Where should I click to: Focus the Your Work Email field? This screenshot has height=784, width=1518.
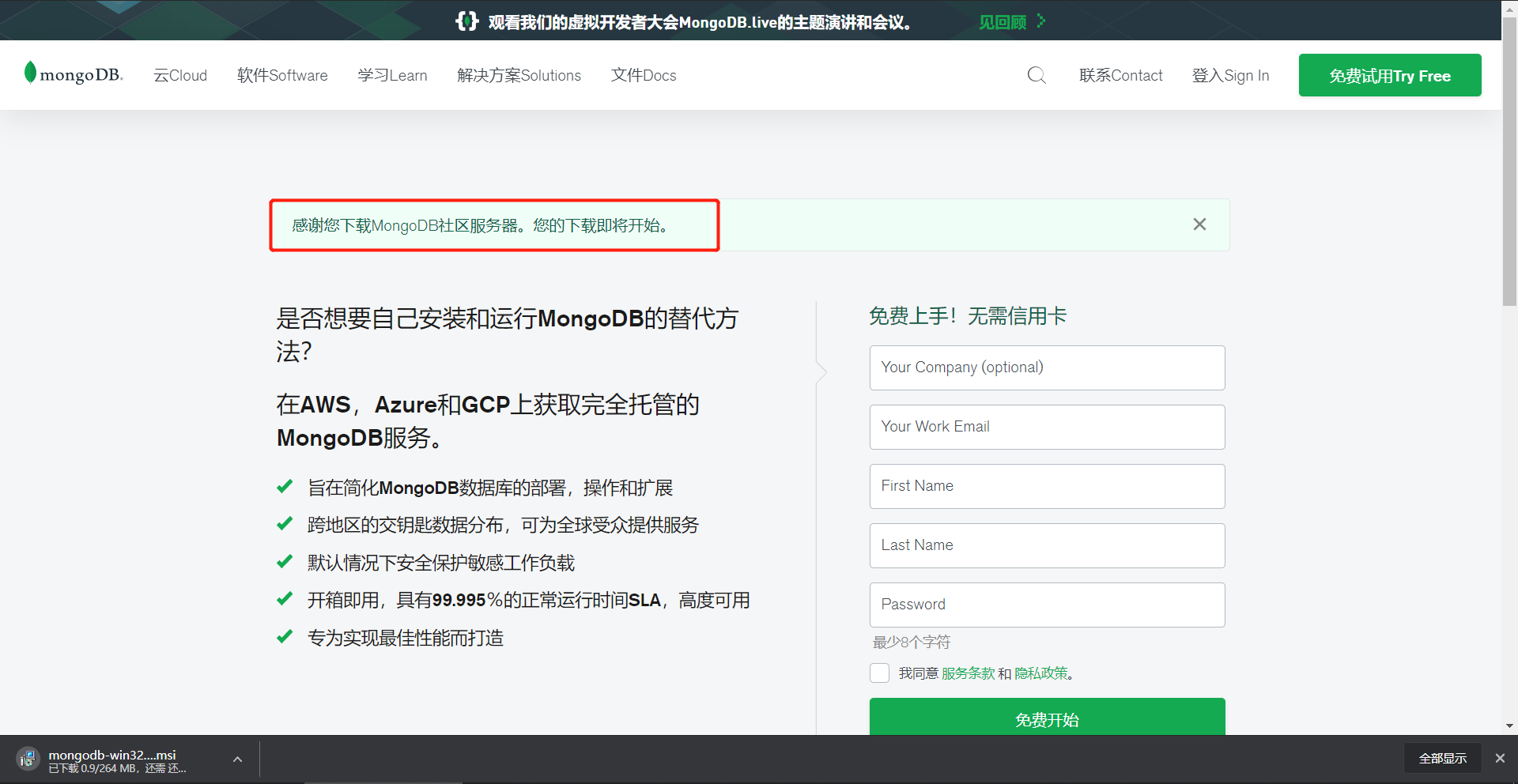[1047, 427]
